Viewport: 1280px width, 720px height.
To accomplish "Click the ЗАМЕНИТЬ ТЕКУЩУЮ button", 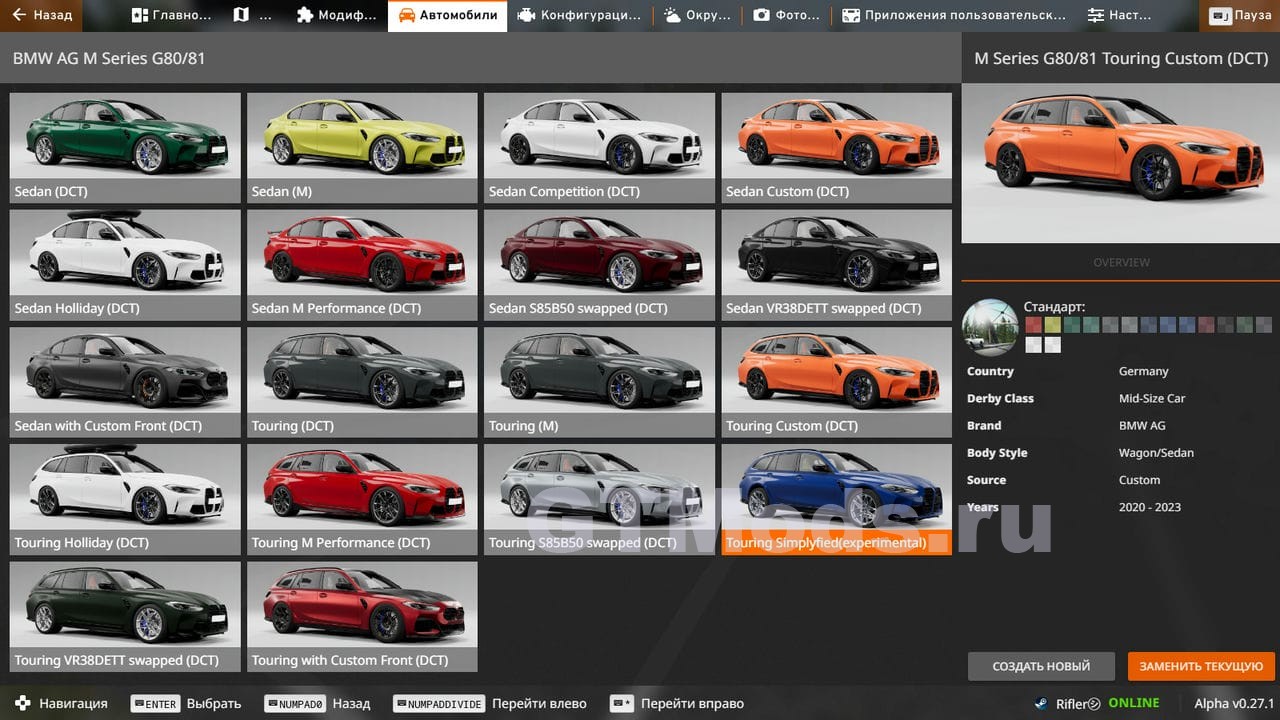I will click(x=1201, y=666).
